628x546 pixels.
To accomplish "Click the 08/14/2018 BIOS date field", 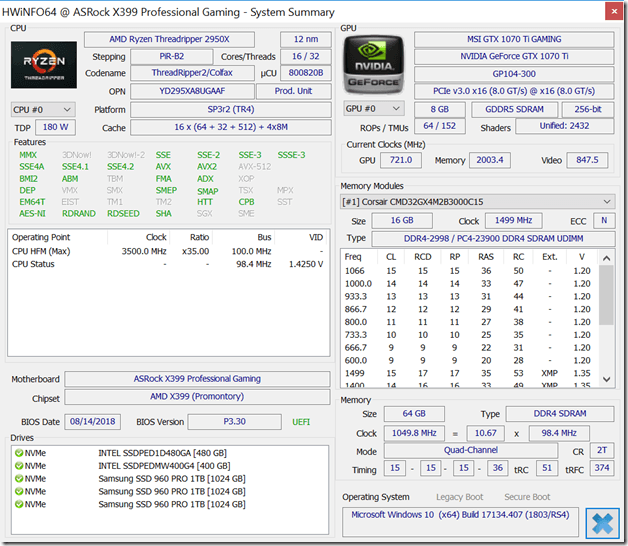I will [93, 421].
